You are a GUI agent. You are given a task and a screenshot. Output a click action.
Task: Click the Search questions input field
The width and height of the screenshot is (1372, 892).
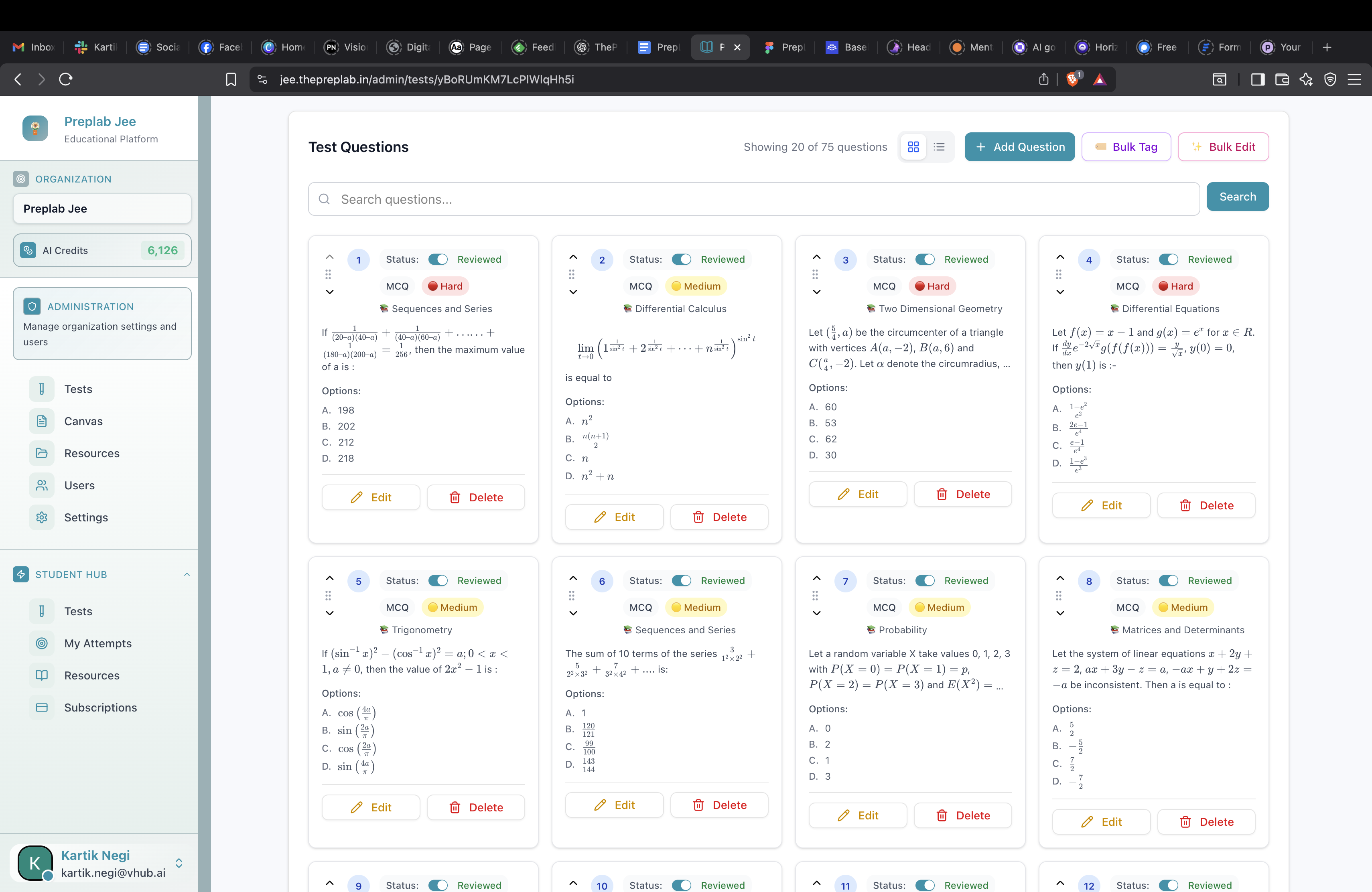pos(753,199)
